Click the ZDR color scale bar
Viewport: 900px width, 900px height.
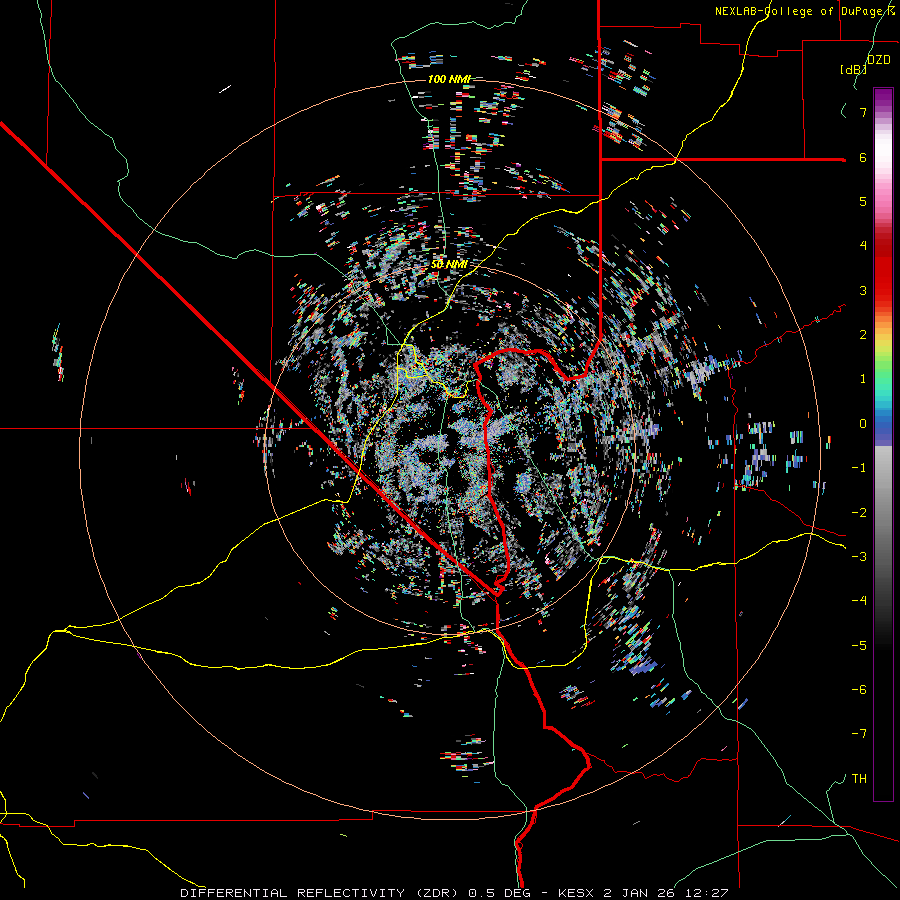883,444
